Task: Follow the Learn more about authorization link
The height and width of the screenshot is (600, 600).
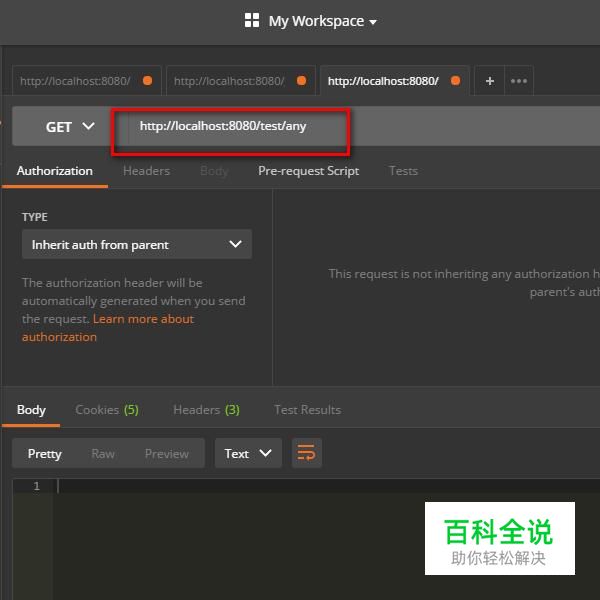Action: (108, 328)
